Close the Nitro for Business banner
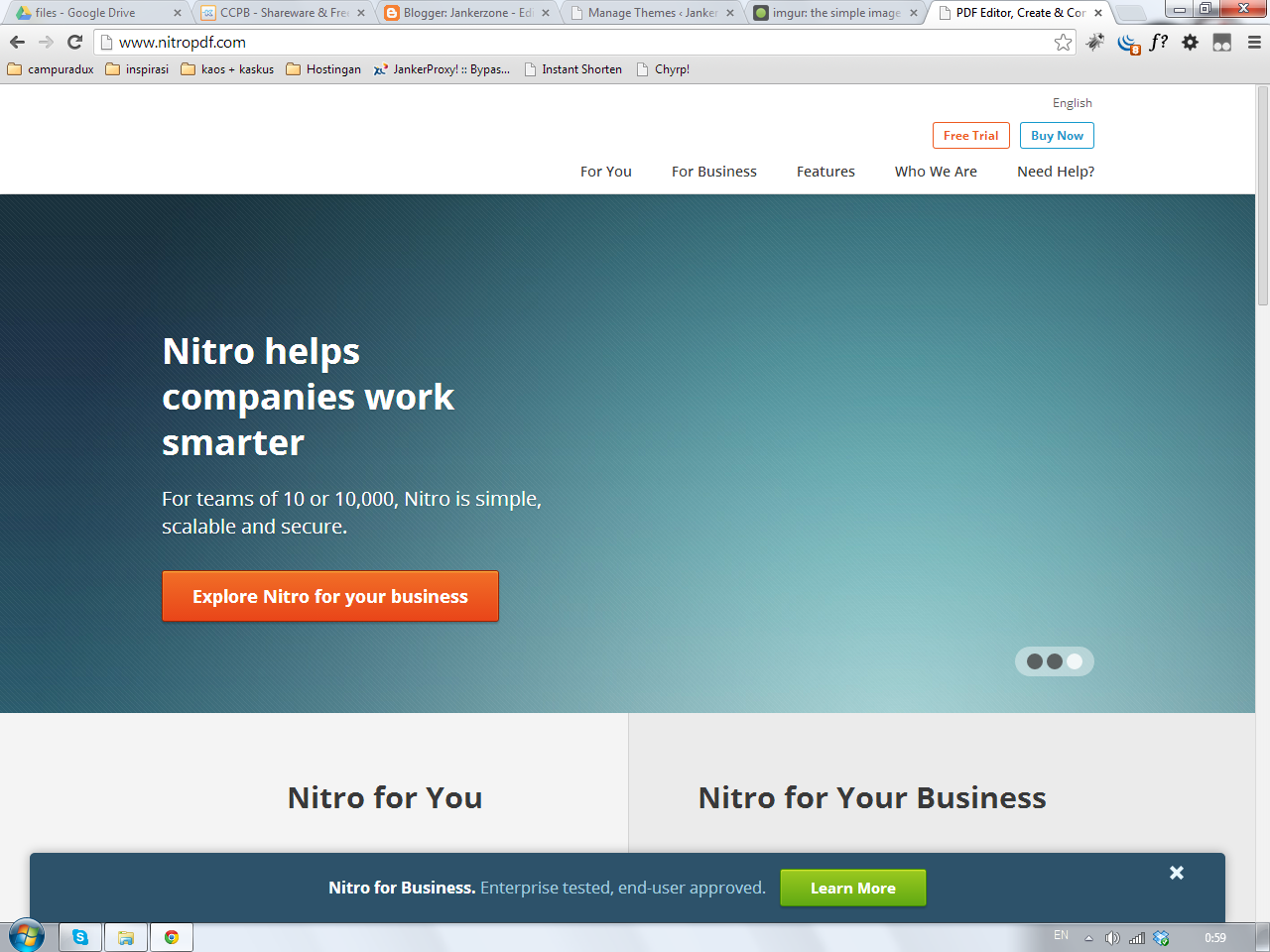This screenshot has height=952, width=1270. (1177, 873)
